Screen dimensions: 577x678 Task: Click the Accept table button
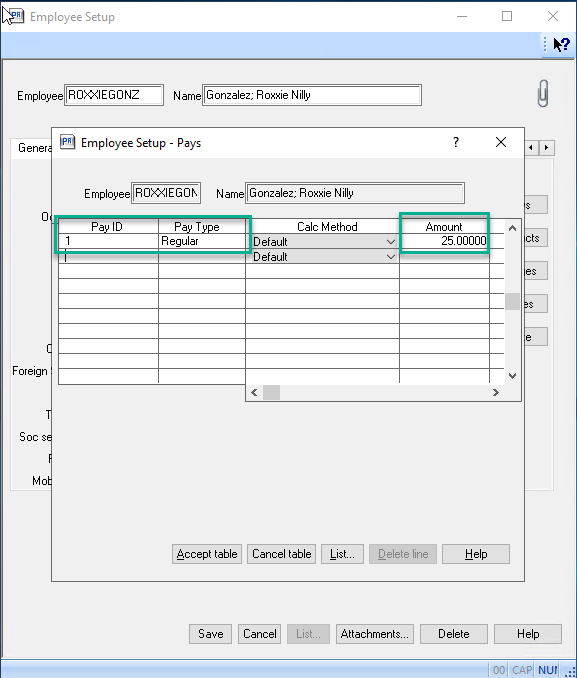click(207, 554)
